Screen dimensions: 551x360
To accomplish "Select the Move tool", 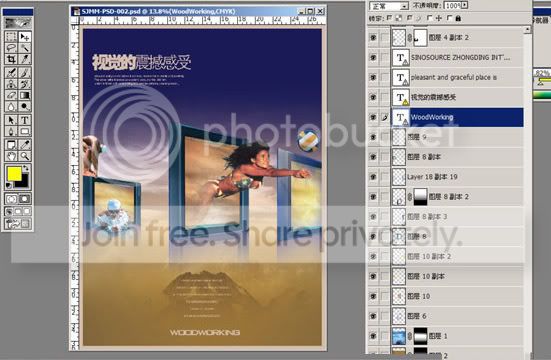I will click(25, 37).
